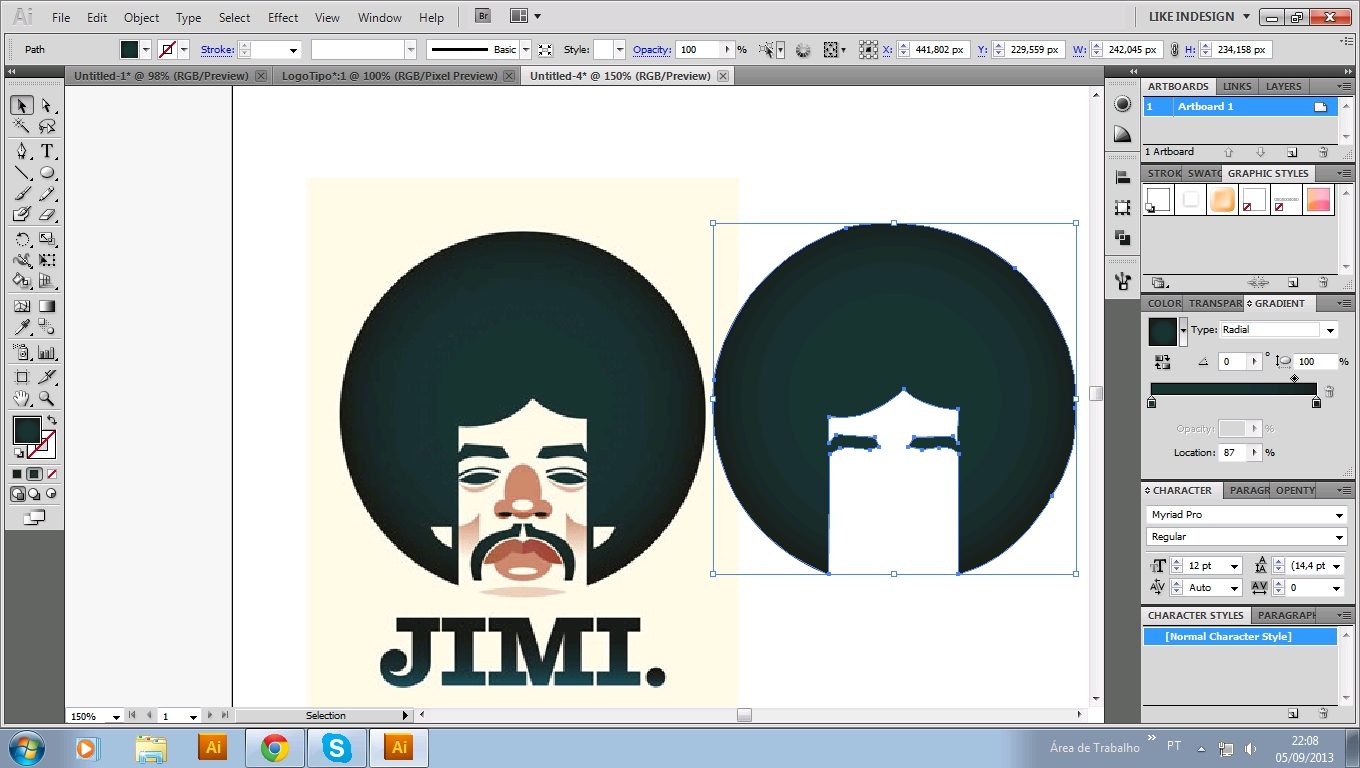Select the Artboard tool
The height and width of the screenshot is (768, 1360).
click(21, 377)
